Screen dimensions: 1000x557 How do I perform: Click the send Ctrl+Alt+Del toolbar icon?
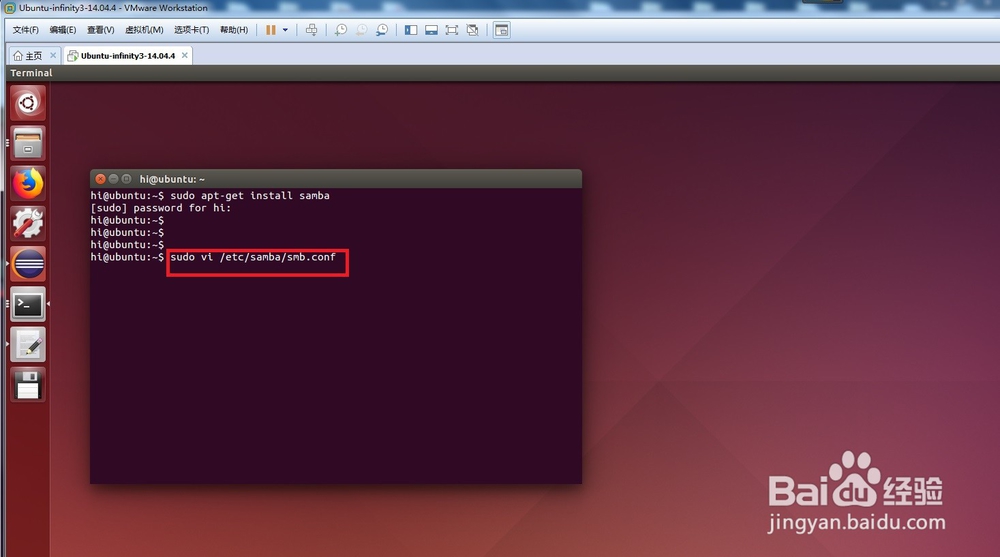[x=311, y=30]
